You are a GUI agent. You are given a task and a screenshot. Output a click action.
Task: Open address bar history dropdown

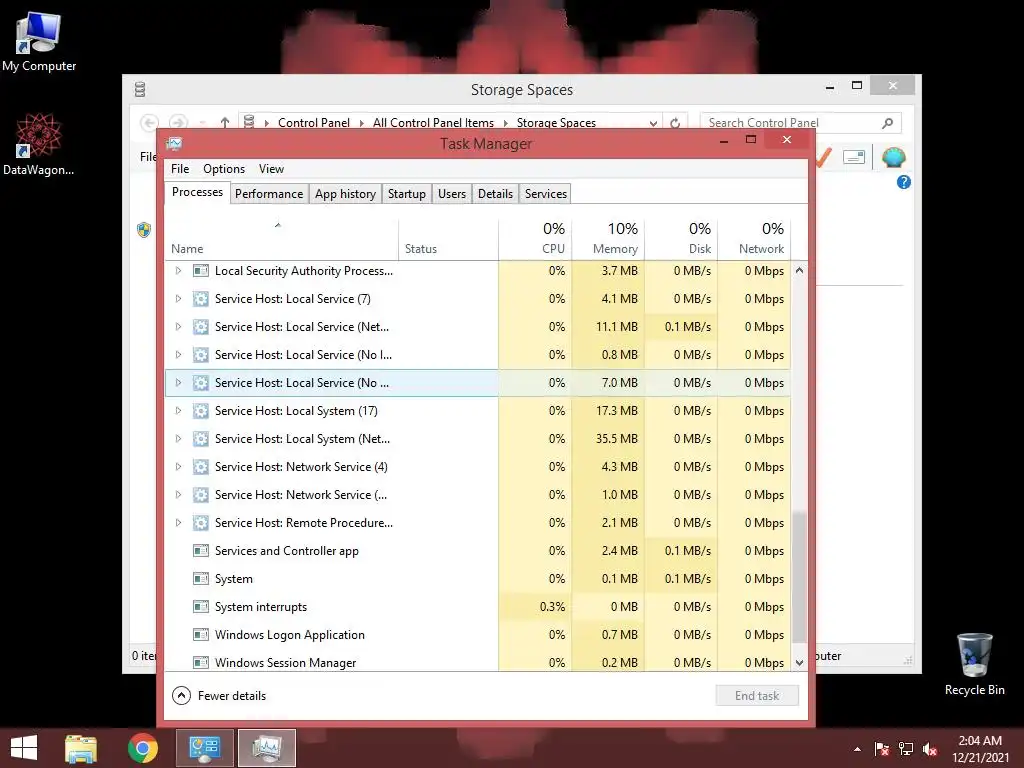(653, 123)
